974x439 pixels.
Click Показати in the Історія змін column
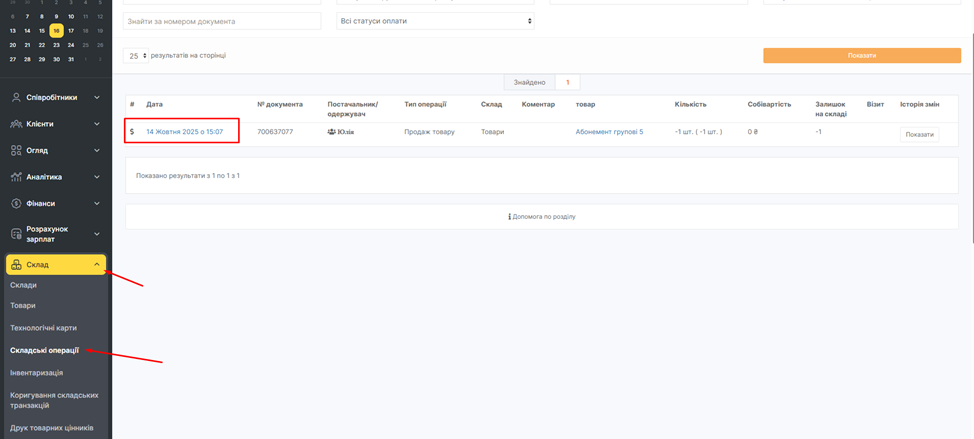[918, 134]
